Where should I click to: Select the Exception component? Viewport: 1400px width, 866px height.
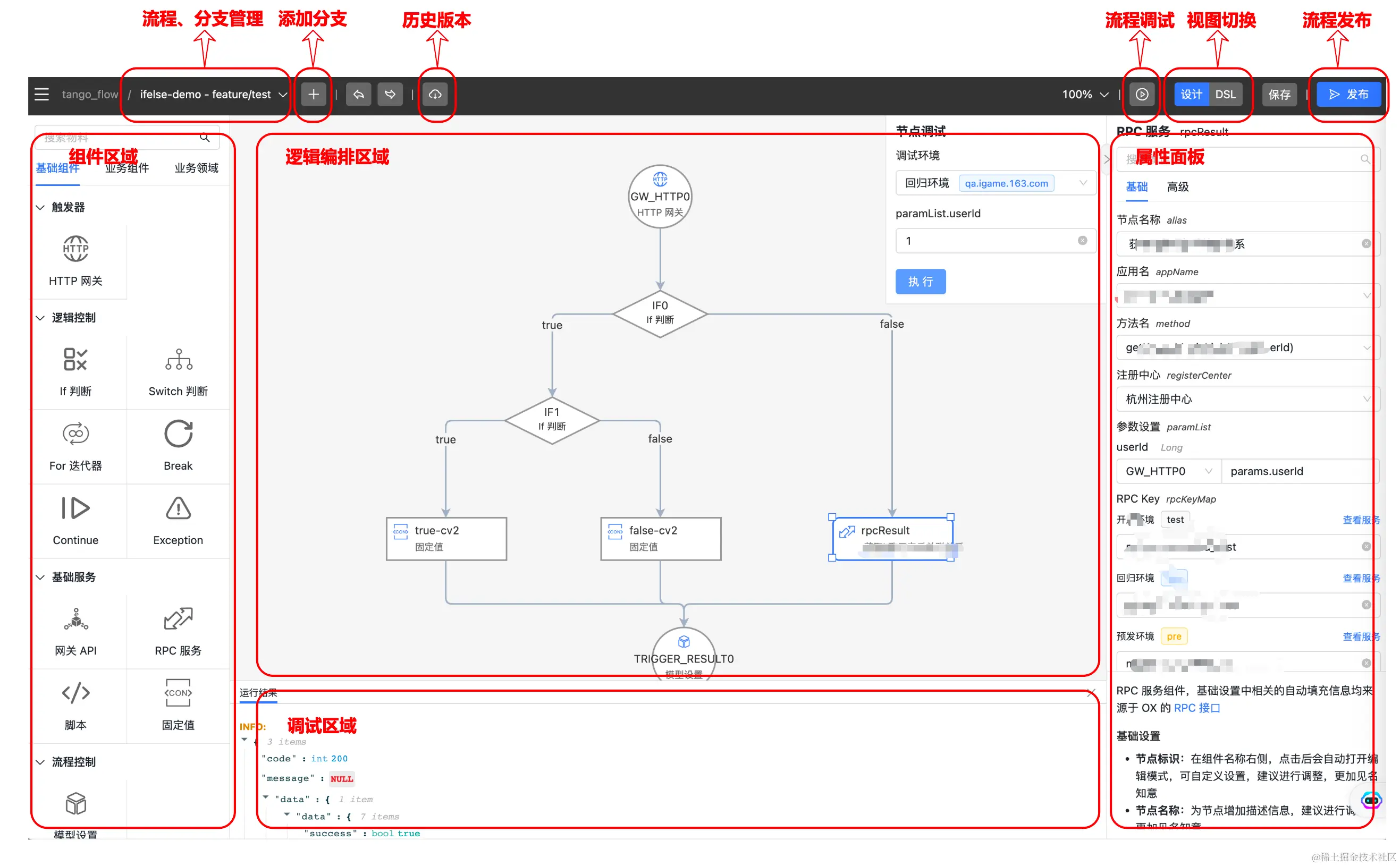coord(178,520)
